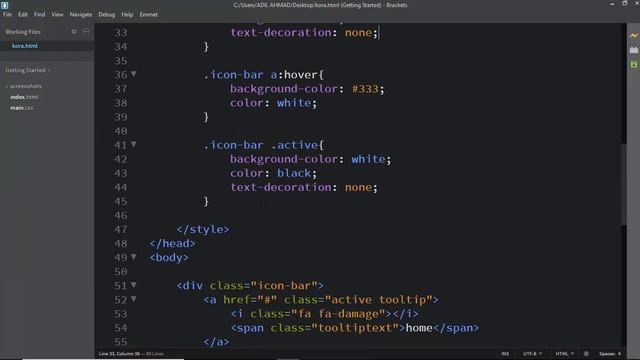Open index.html from the project tree
This screenshot has width=640, height=360.
(x=24, y=97)
